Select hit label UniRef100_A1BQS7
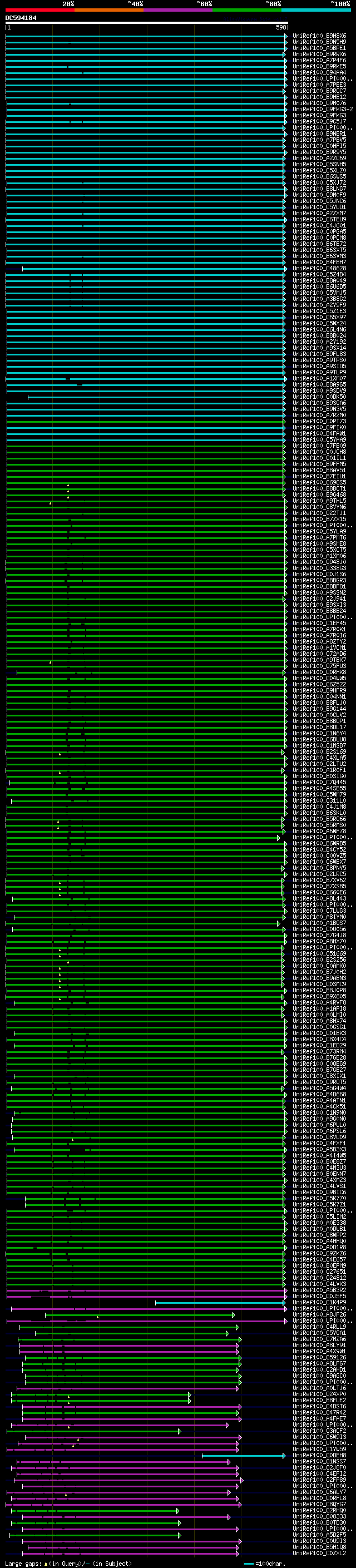Viewport: 356px width, 1568px height. [319, 923]
